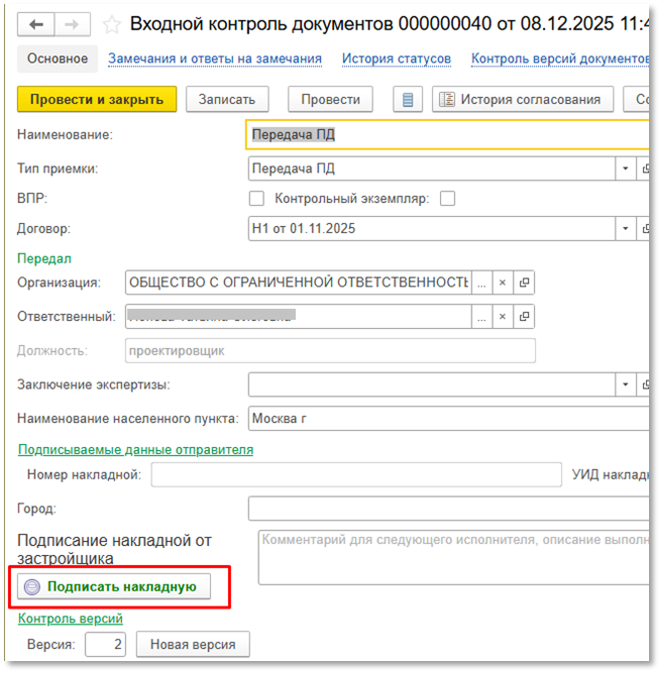Open the Ответственный record with open icon
The height and width of the screenshot is (674, 662).
(x=524, y=317)
